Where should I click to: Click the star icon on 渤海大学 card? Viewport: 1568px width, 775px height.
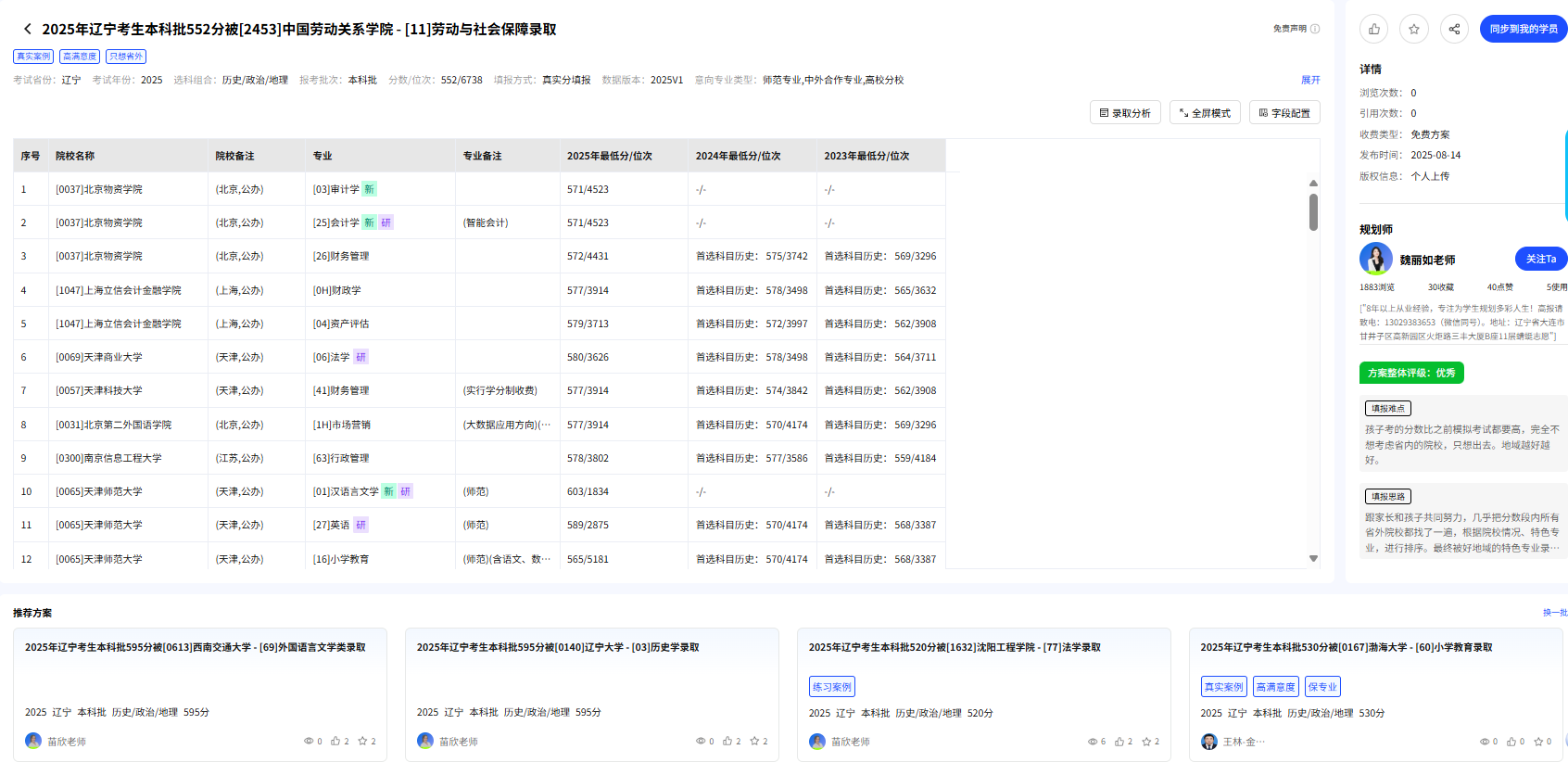click(1538, 741)
